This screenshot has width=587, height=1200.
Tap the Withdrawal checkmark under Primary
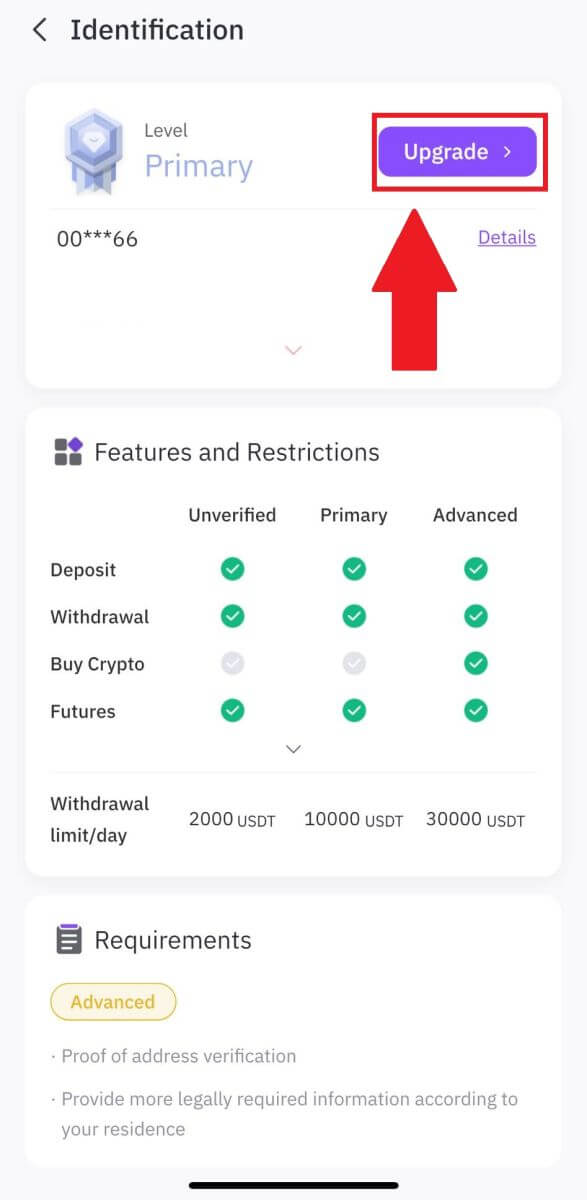coord(353,615)
